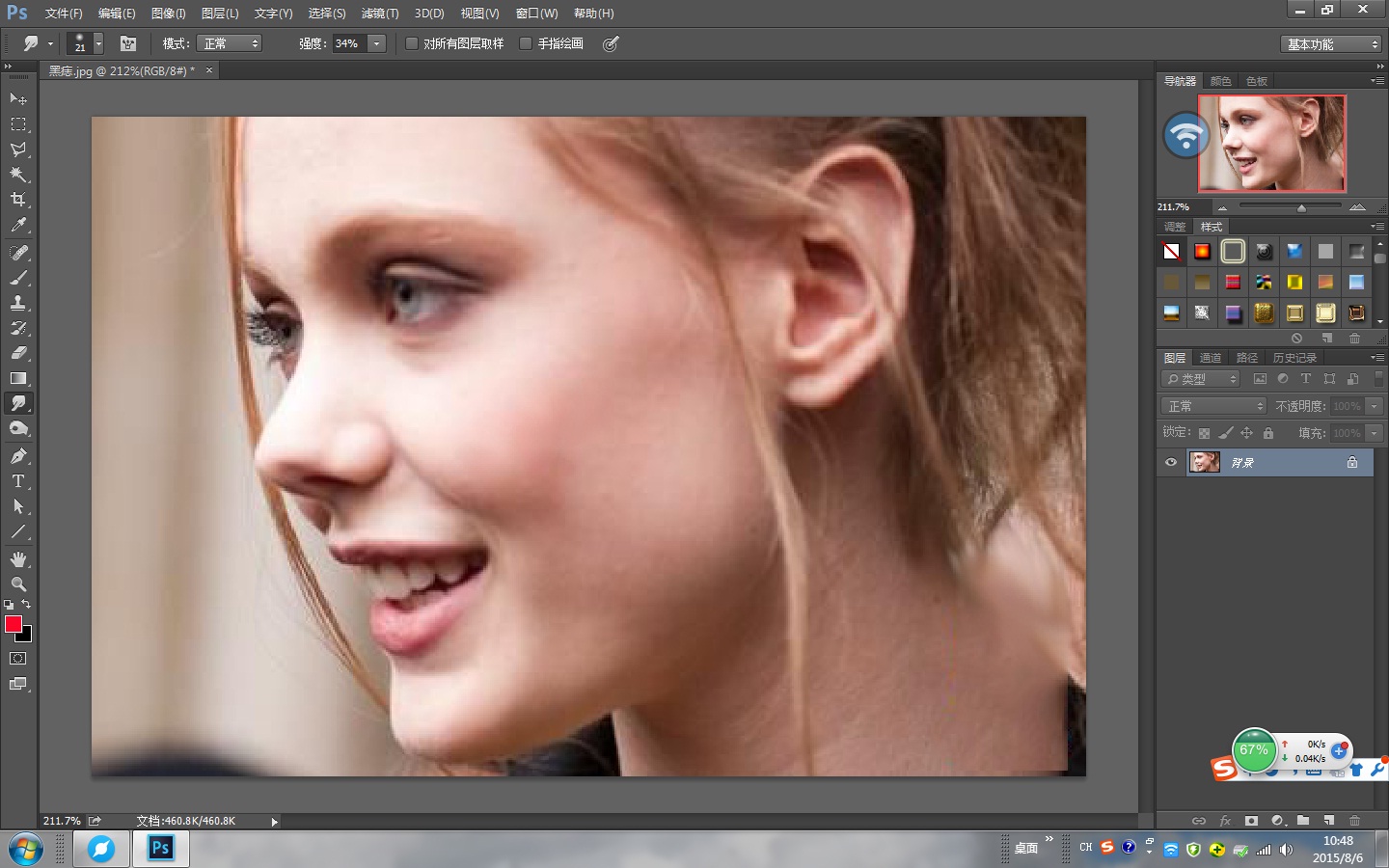Enable 对所有图层取样 checkbox

[412, 43]
